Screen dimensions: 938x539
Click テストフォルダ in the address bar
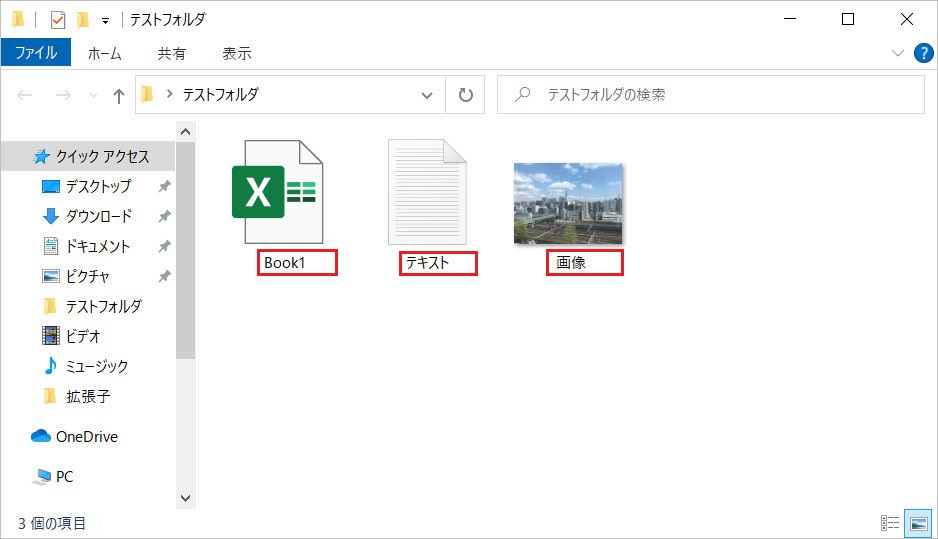[220, 95]
